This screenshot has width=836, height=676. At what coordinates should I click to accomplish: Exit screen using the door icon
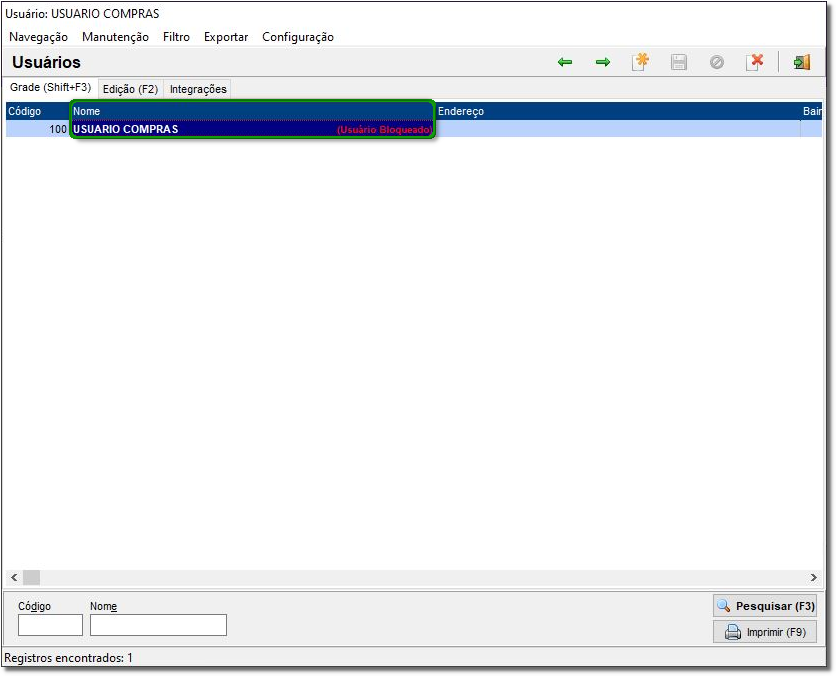tap(802, 62)
